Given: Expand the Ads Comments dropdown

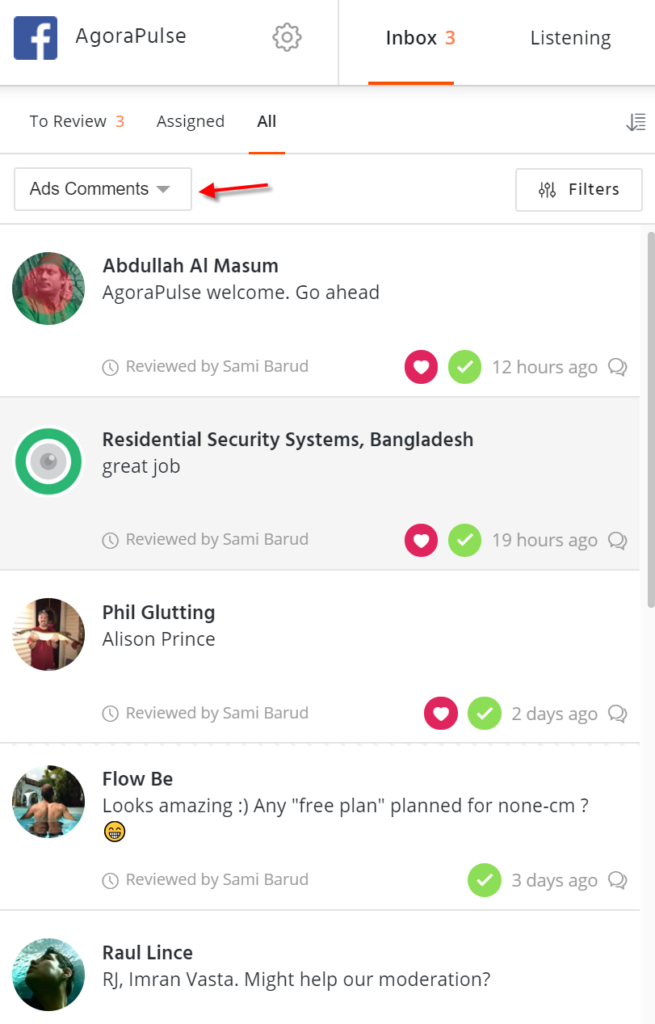Looking at the screenshot, I should (102, 189).
